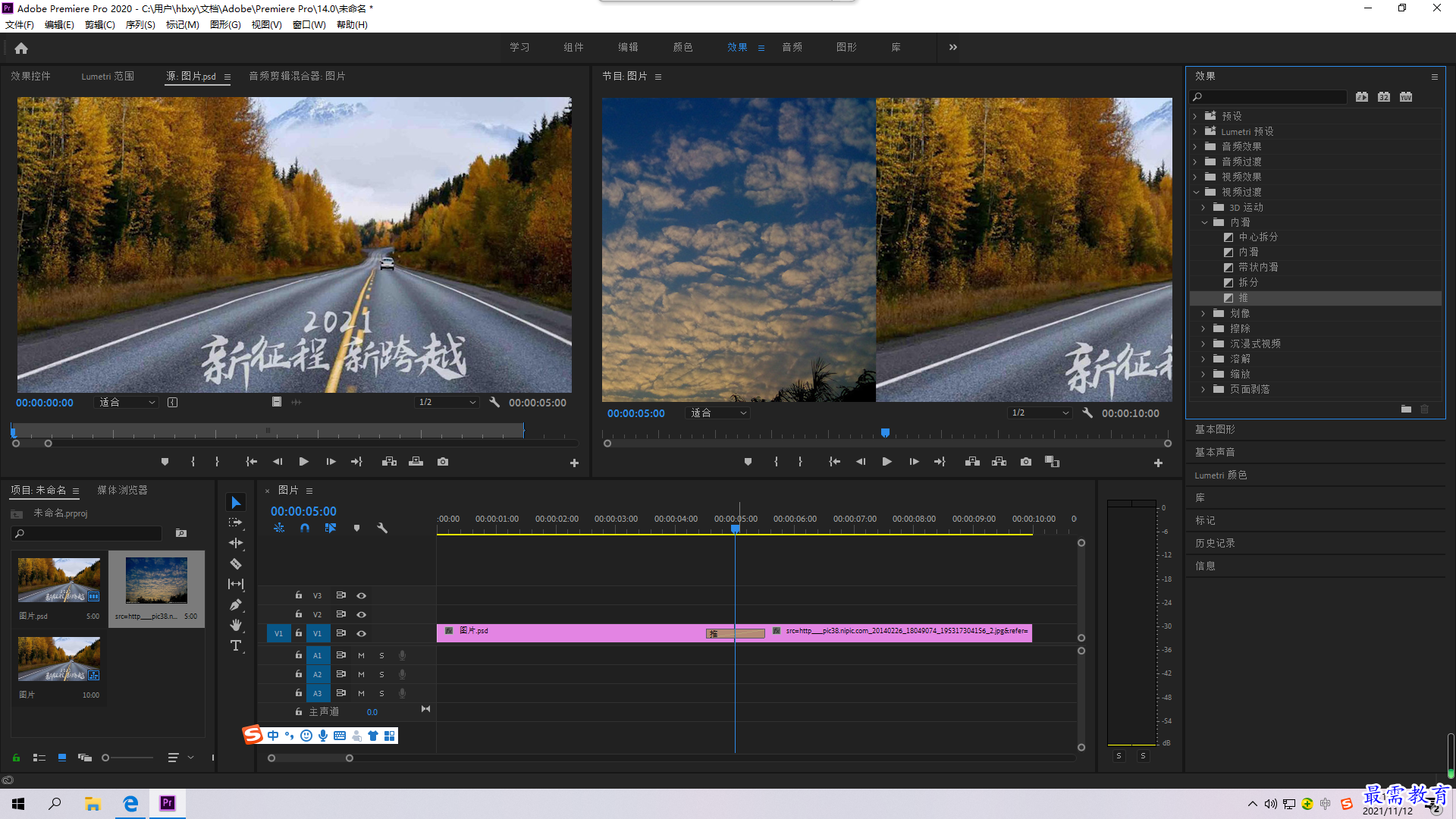
Task: Select the Slip tool
Action: coord(236,584)
